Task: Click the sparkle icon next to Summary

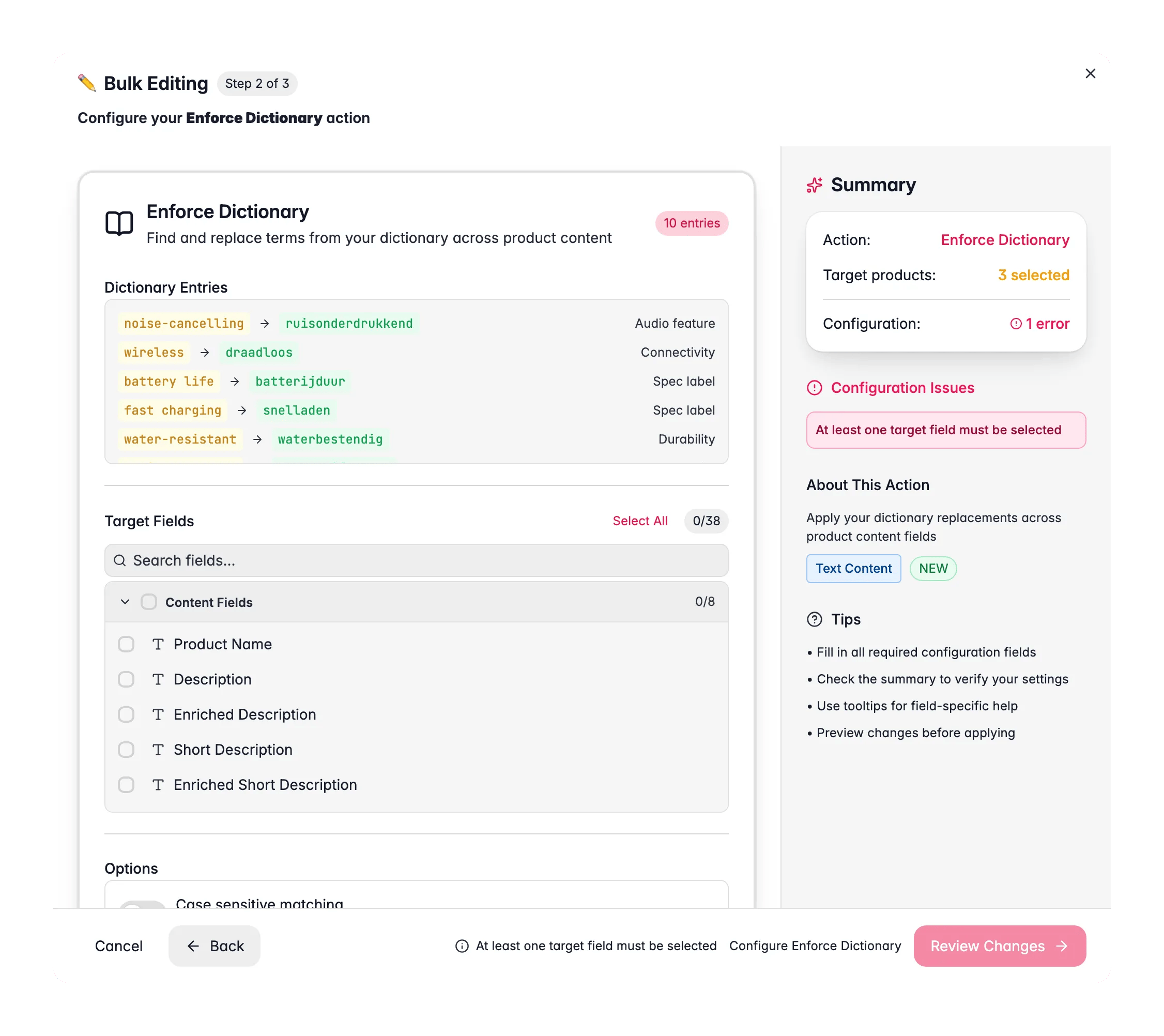Action: (x=815, y=185)
